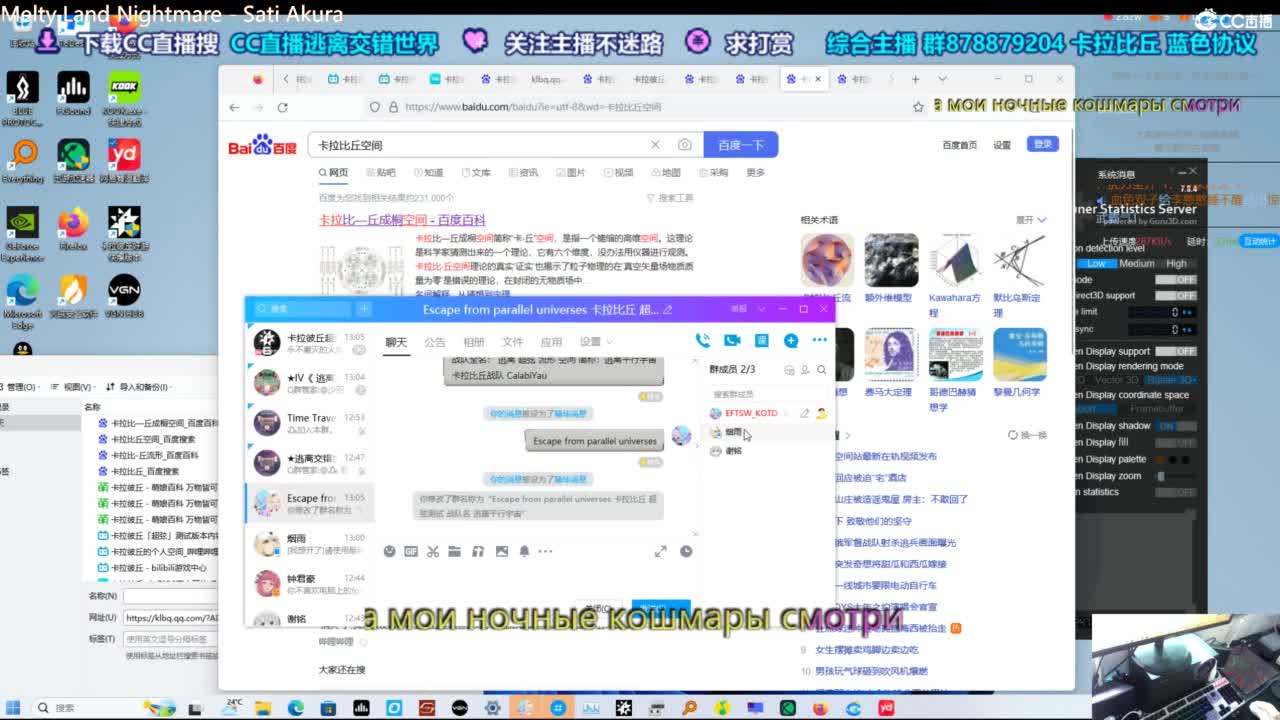Select High detection level
The image size is (1280, 720).
(x=1177, y=264)
